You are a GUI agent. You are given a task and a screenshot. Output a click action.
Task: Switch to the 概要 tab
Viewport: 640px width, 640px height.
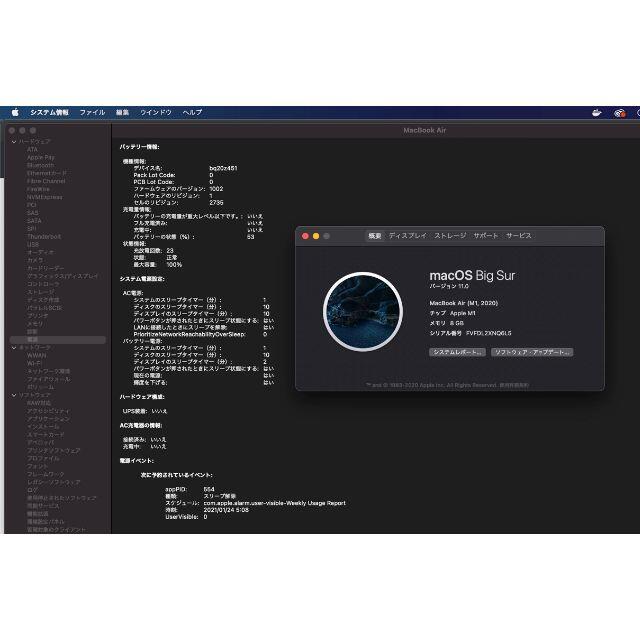(375, 236)
